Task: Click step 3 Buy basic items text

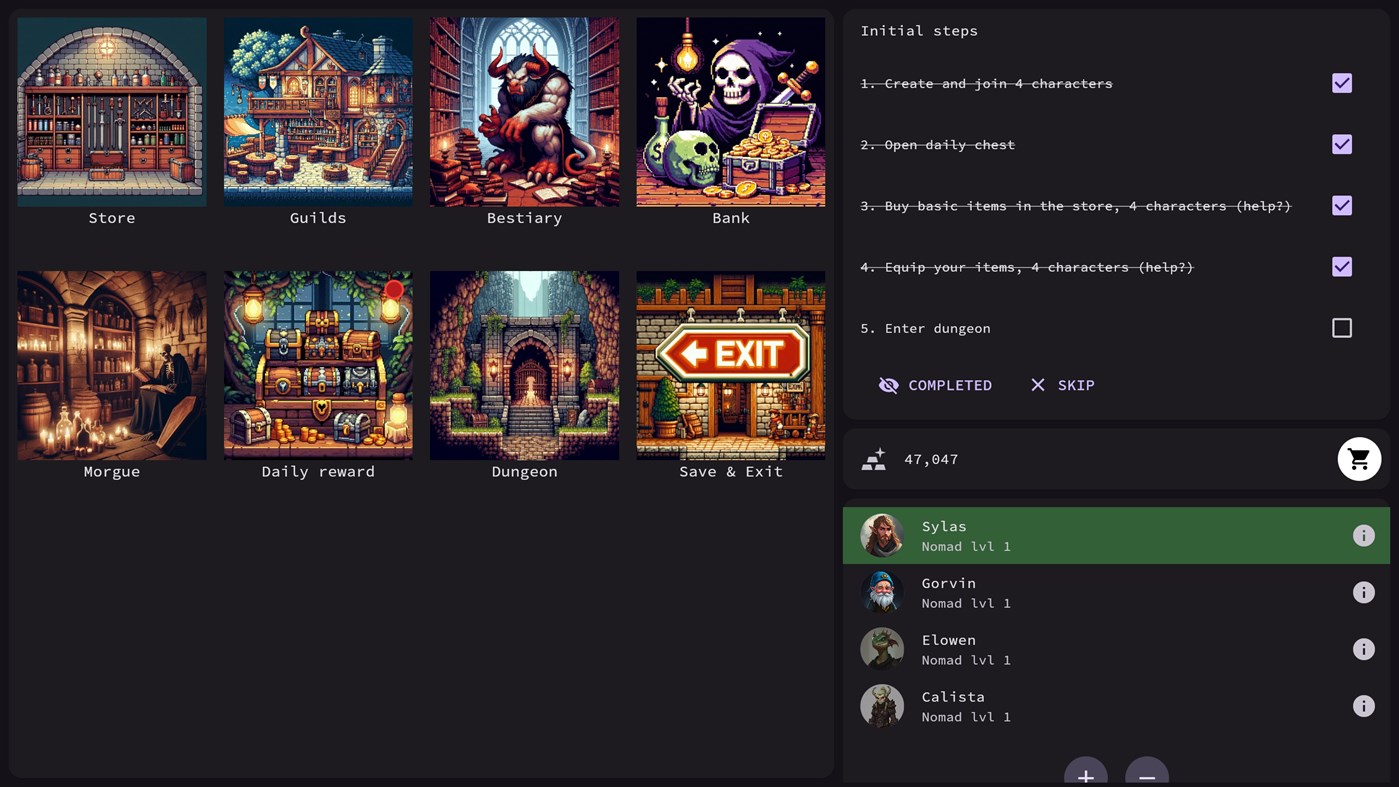Action: pos(1076,206)
